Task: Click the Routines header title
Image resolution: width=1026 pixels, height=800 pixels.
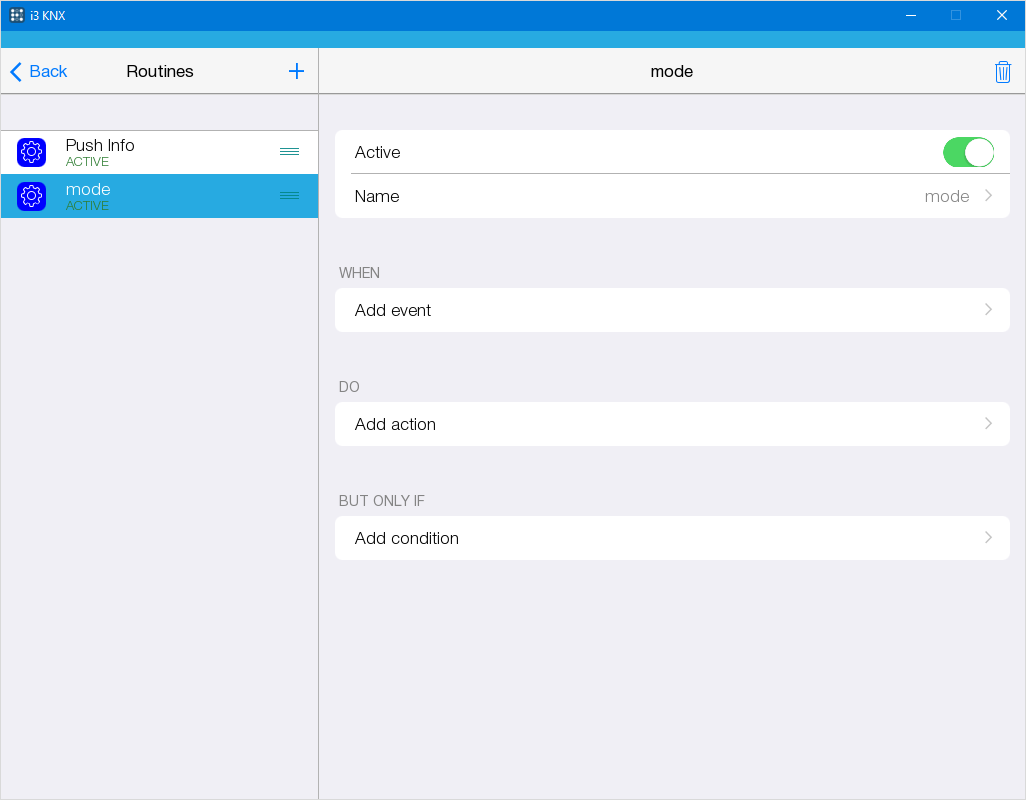Action: 159,71
